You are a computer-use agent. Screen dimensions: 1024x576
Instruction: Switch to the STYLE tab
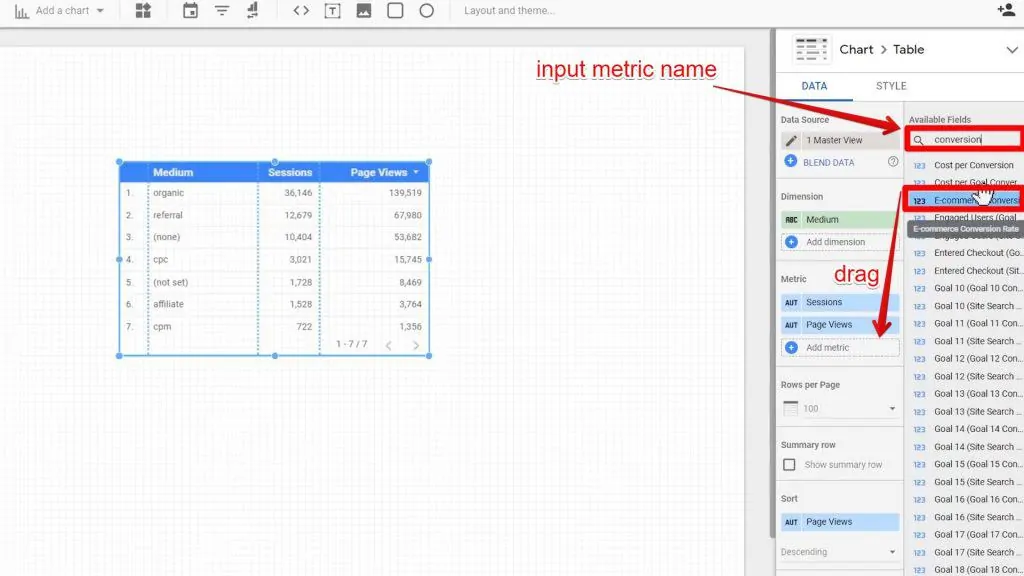click(x=890, y=86)
